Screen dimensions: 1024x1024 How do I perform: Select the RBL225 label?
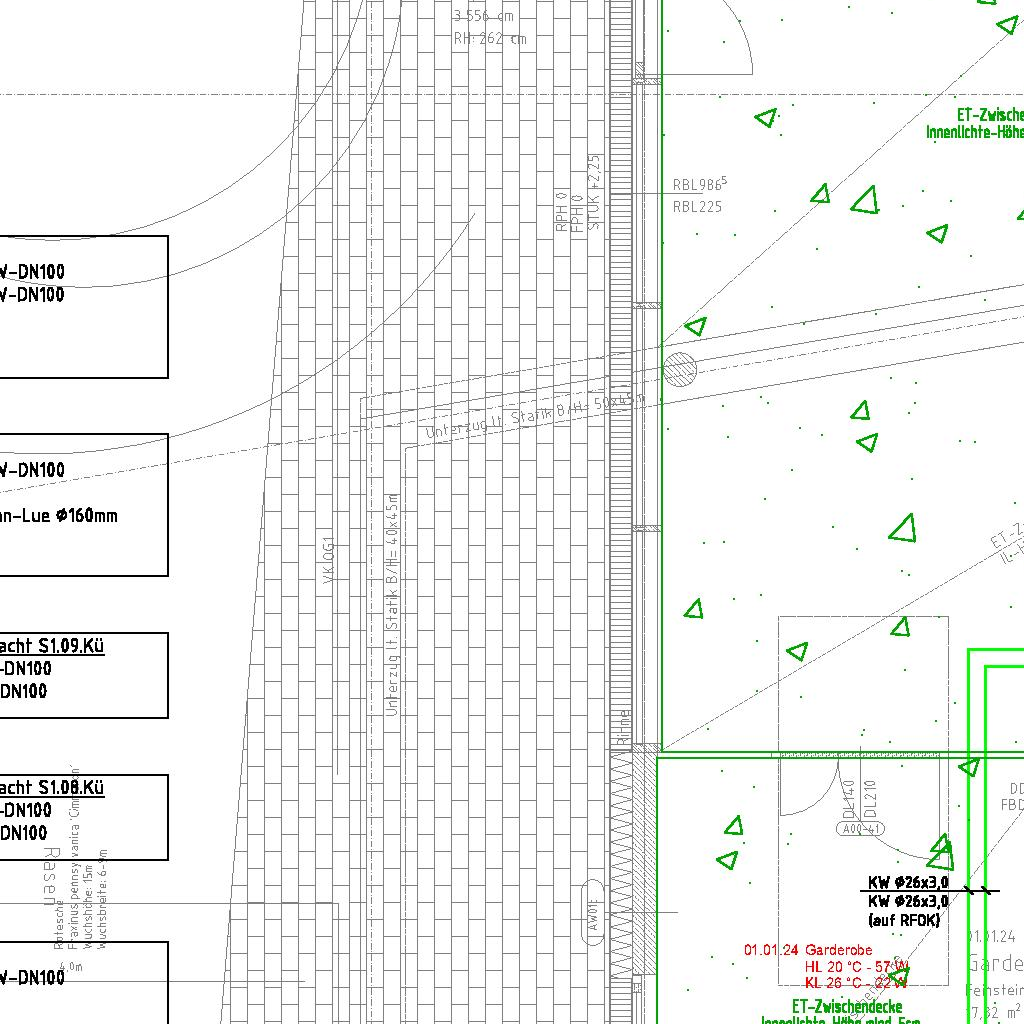click(x=697, y=207)
